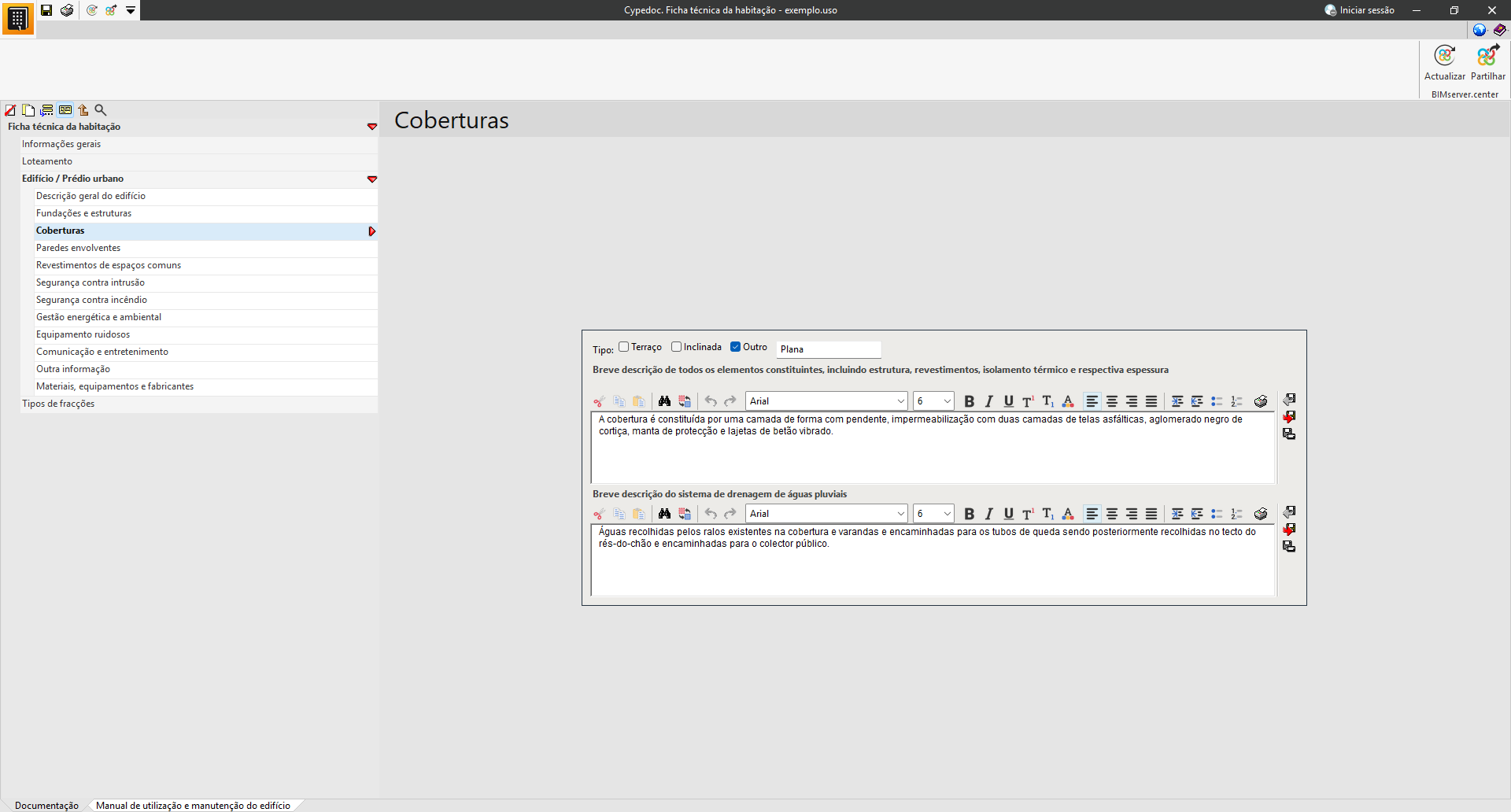The width and height of the screenshot is (1511, 812).
Task: Click the purple help book icon
Action: click(x=1499, y=30)
